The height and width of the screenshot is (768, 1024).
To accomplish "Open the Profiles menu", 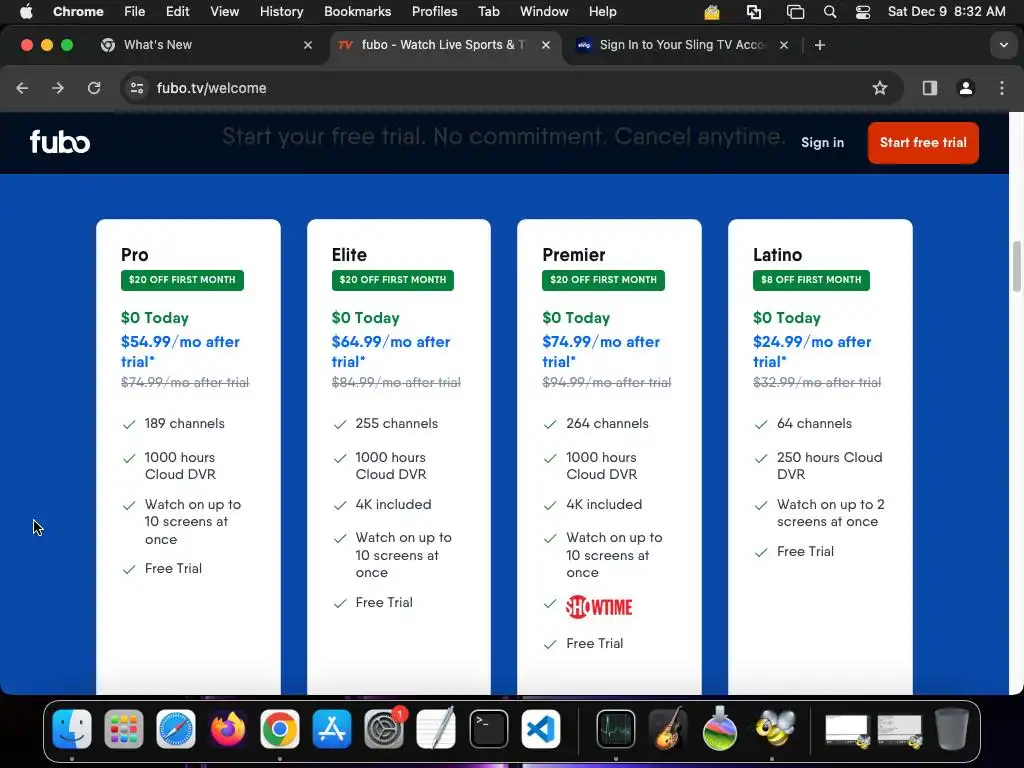I will [434, 11].
